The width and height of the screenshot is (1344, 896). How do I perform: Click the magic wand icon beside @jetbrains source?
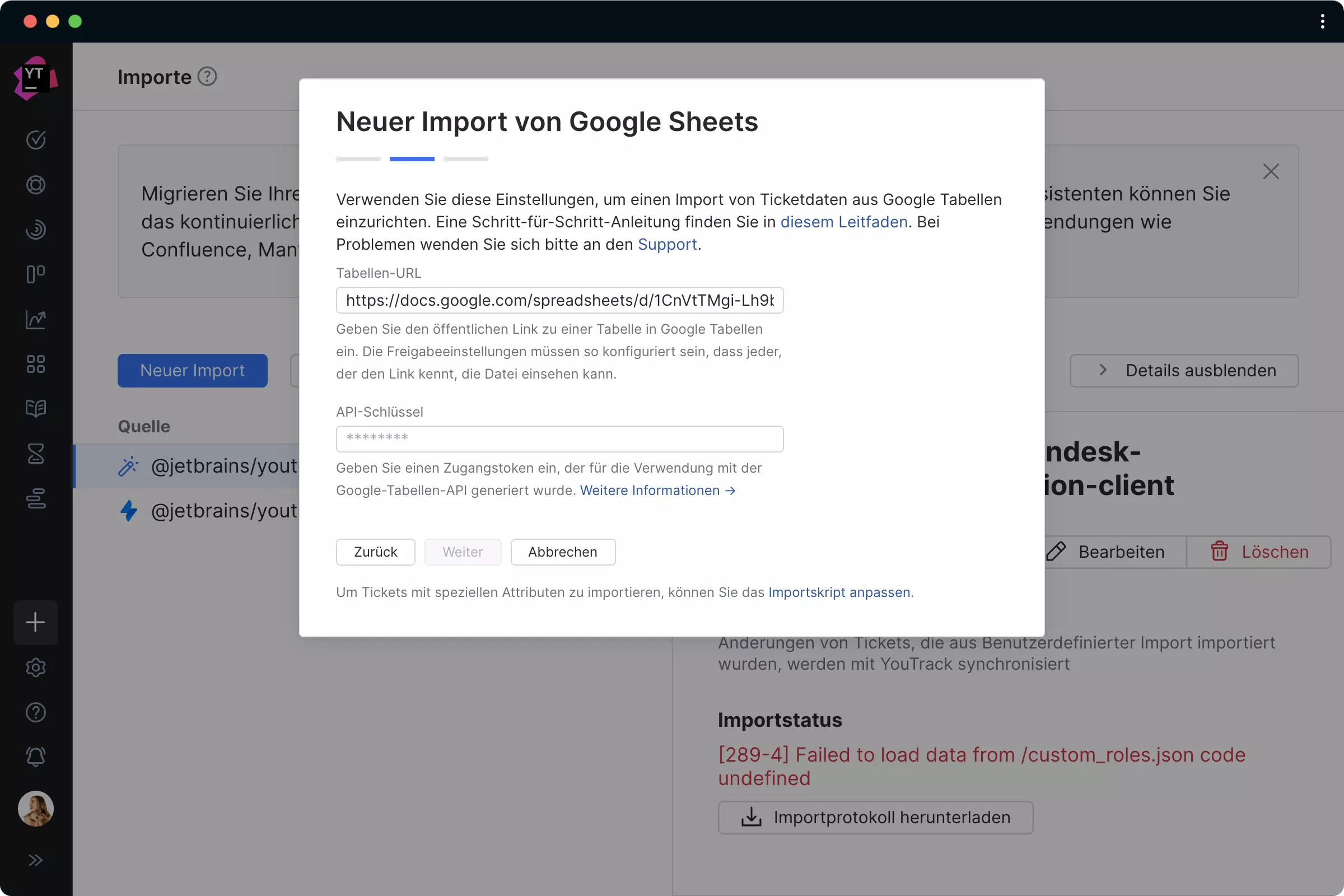pyautogui.click(x=128, y=466)
